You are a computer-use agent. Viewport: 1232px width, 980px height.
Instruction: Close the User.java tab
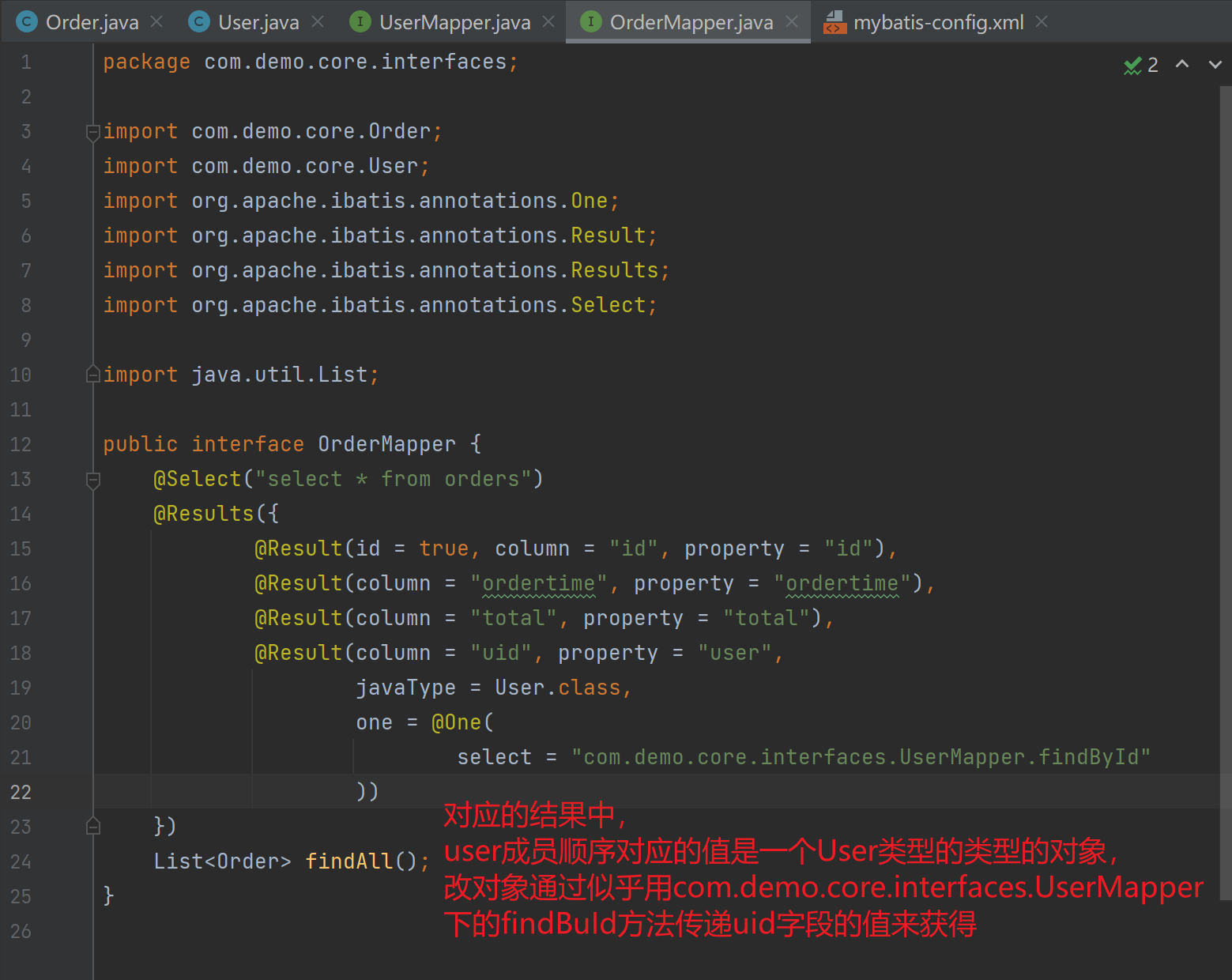tap(318, 22)
